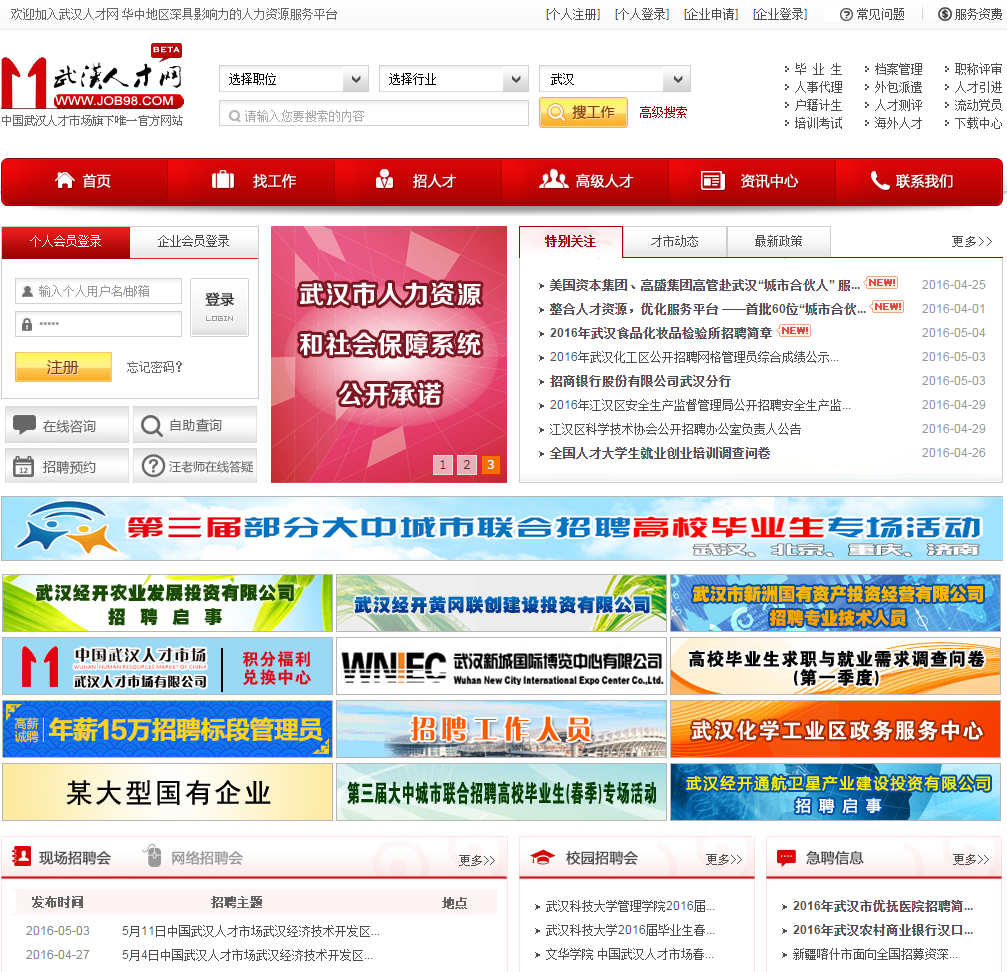1007x972 pixels.
Task: Click the red speech icon for 急聘信息
Action: point(786,858)
